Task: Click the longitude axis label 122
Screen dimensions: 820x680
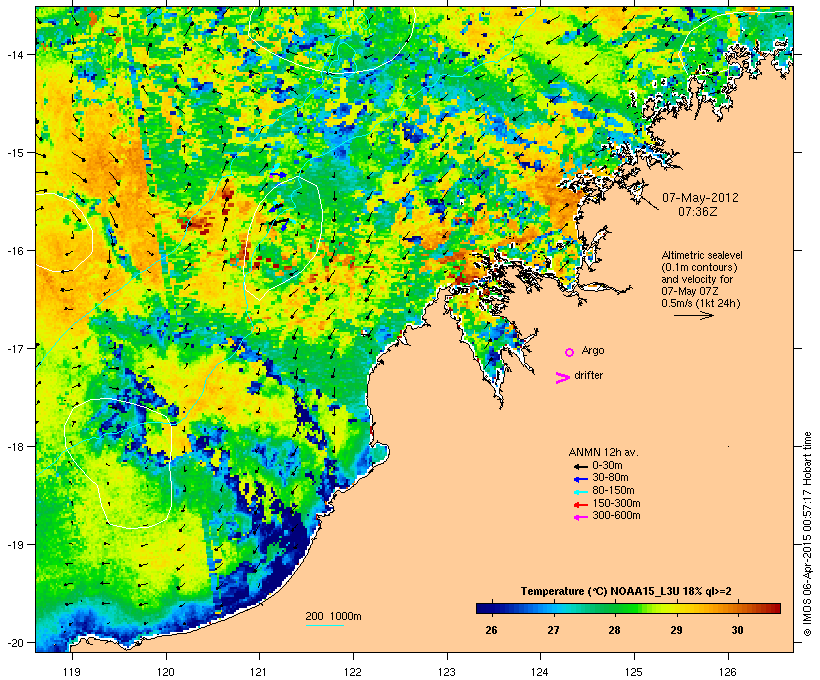Action: (x=353, y=672)
